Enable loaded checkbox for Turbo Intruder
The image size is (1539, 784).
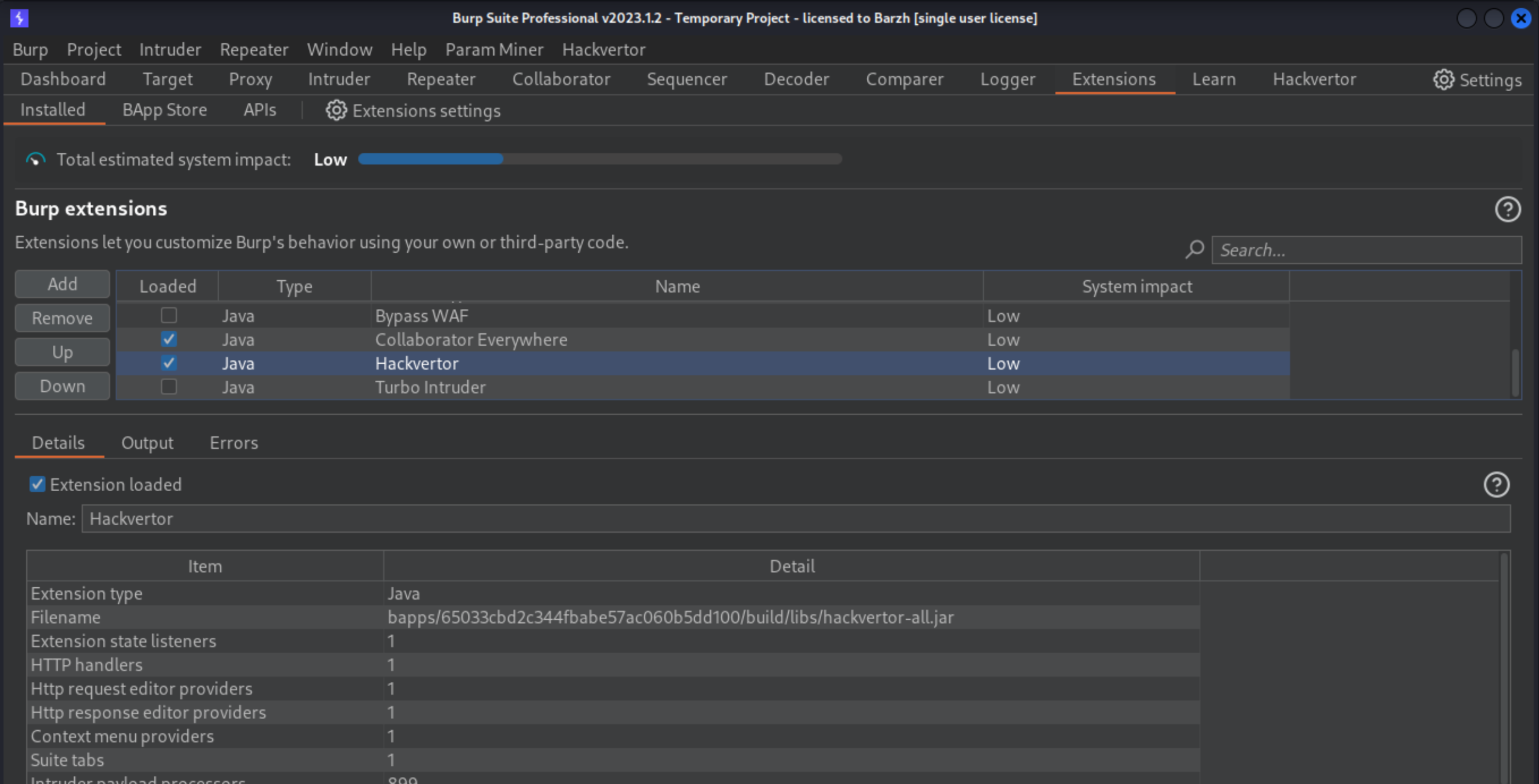pyautogui.click(x=169, y=387)
